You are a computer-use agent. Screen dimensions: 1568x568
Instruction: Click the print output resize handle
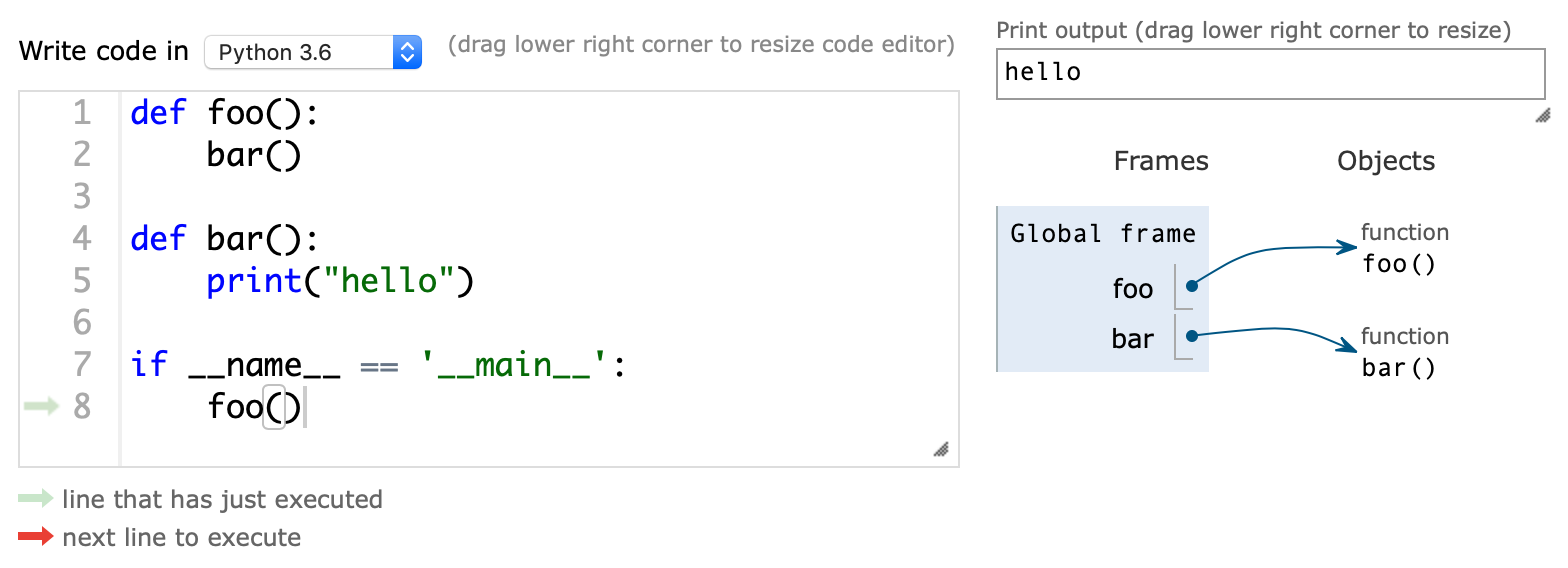tap(1542, 116)
